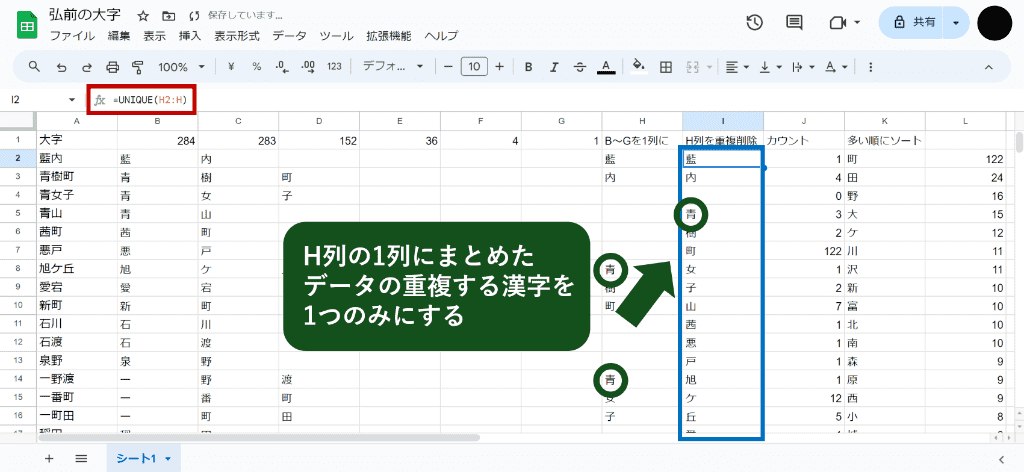Viewport: 1024px width, 472px height.
Task: Toggle italic formatting
Action: [x=552, y=67]
